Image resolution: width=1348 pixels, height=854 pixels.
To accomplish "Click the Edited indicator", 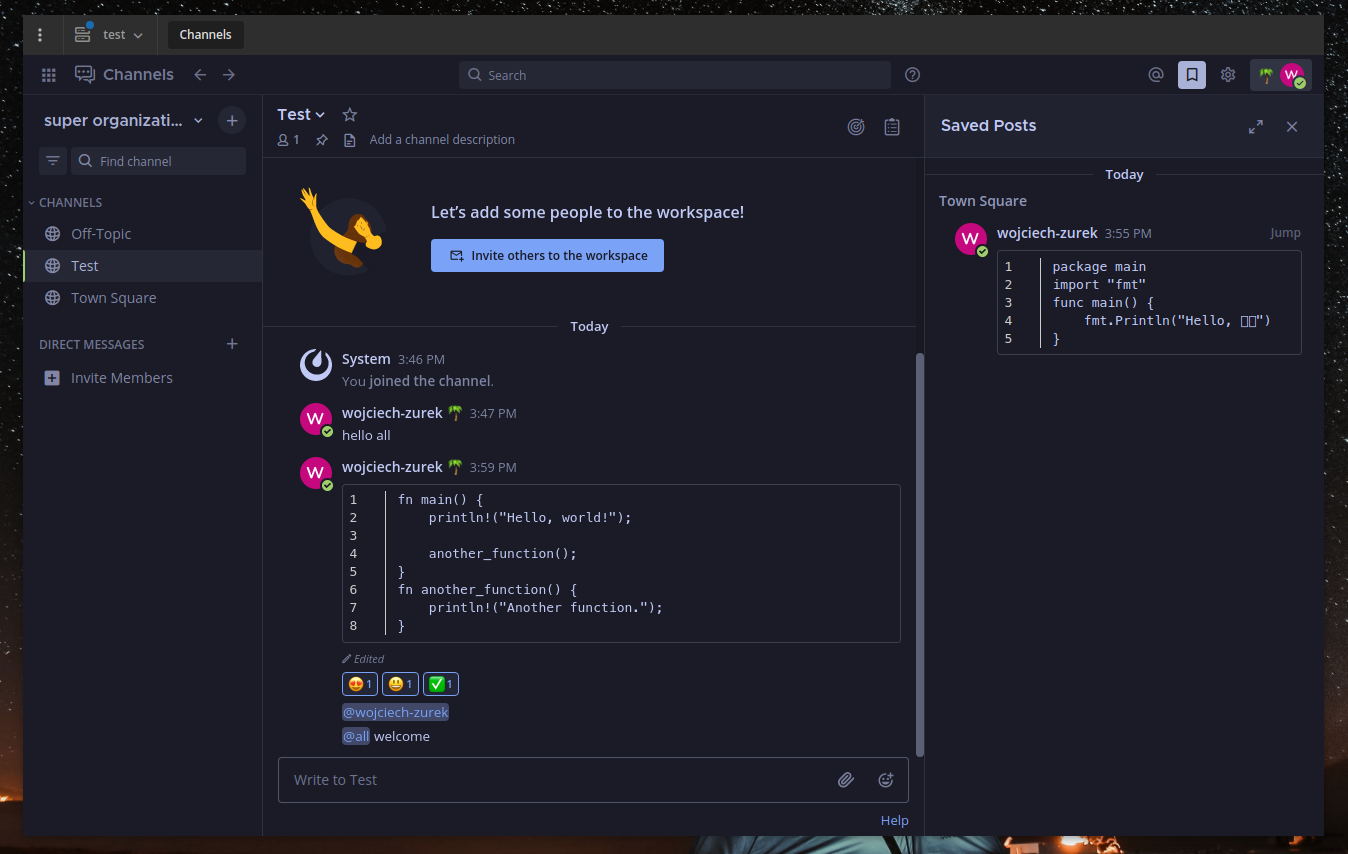I will point(363,659).
